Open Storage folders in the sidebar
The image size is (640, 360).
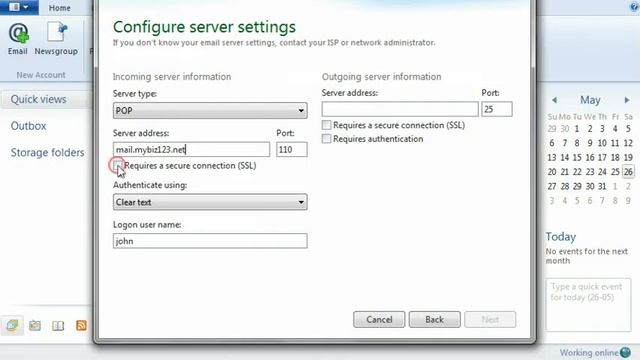47,152
